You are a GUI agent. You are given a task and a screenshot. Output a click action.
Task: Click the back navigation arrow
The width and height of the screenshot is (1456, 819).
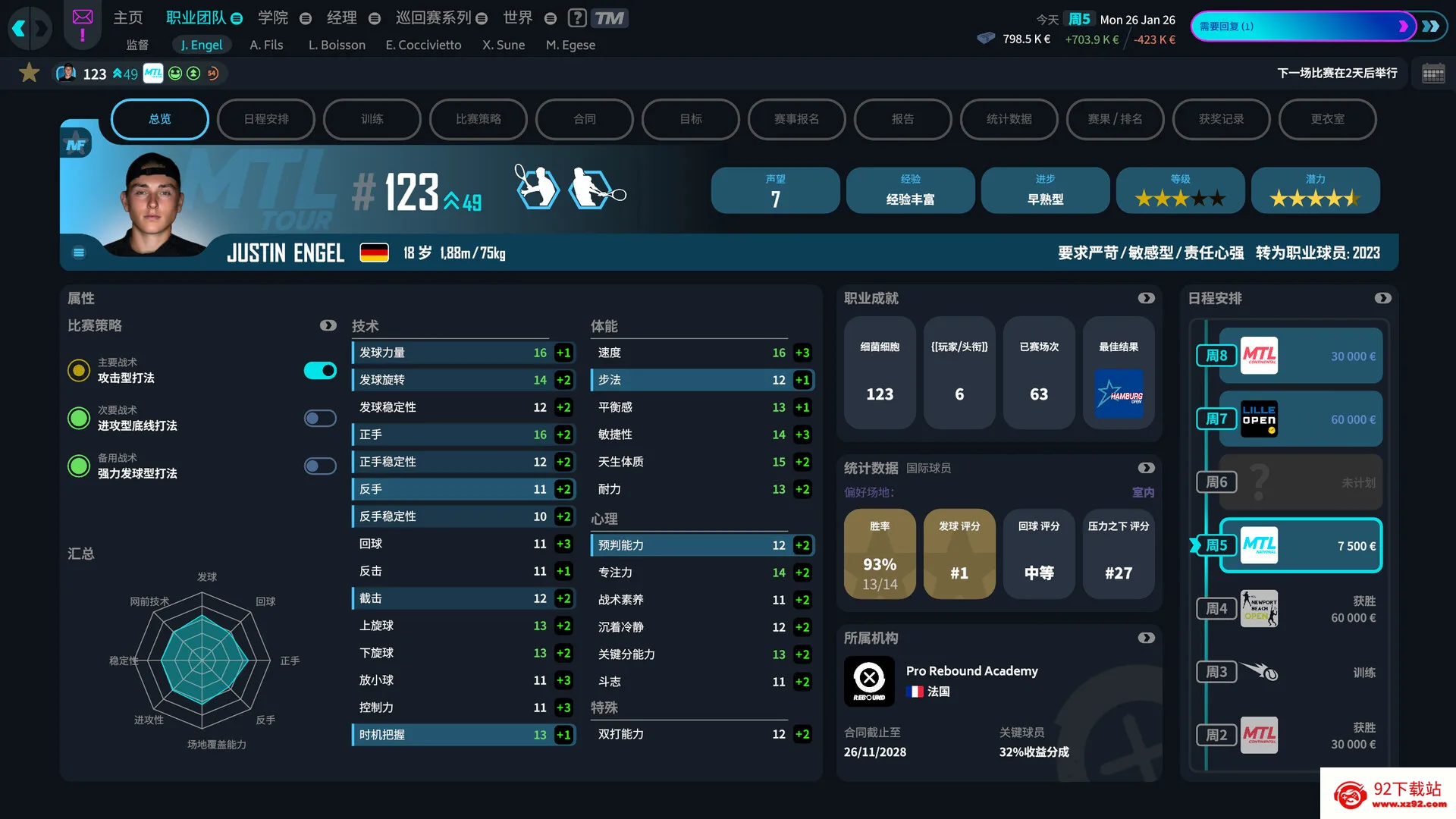point(19,29)
